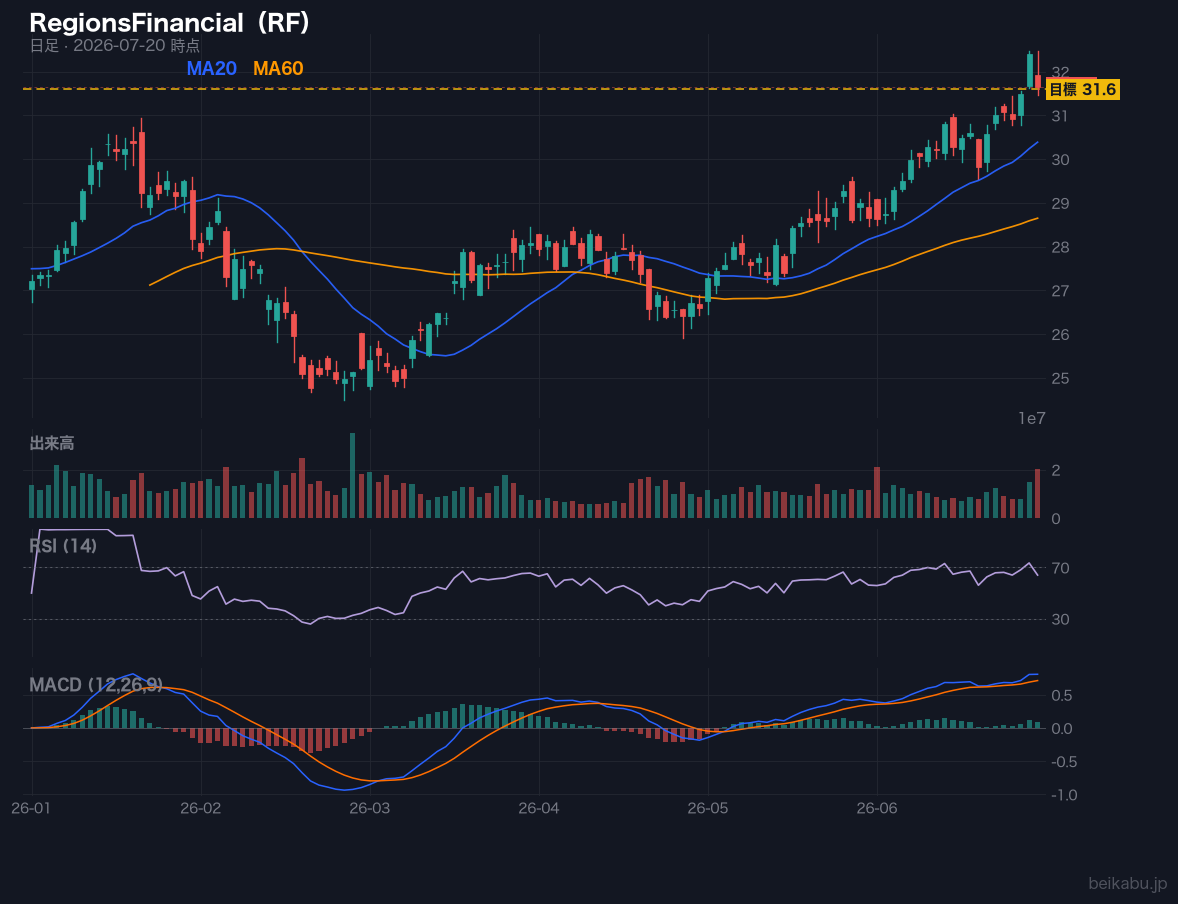The height and width of the screenshot is (904, 1178).
Task: Click the 目標 31.6 target price label
Action: 1083,90
